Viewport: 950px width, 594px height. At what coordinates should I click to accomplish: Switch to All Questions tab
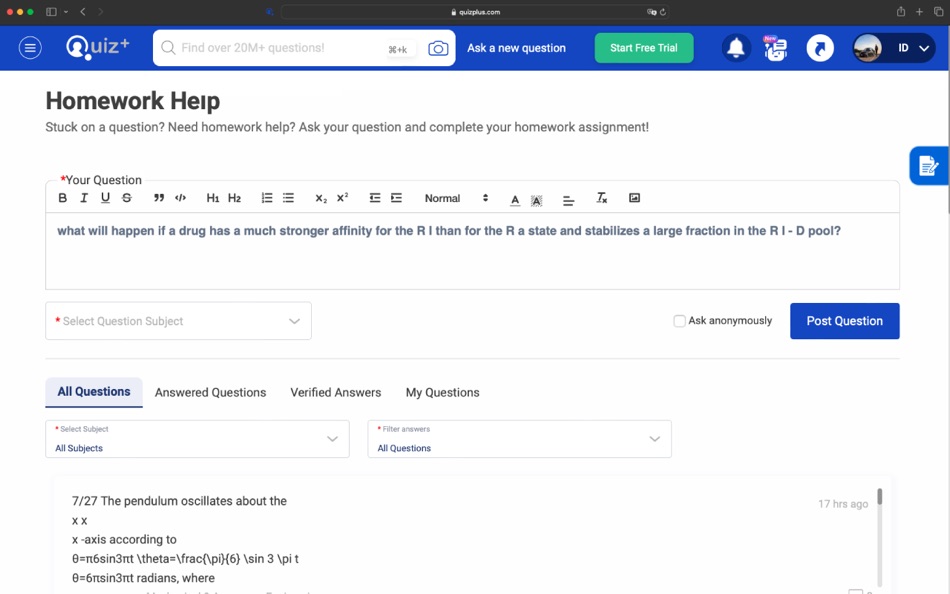[x=94, y=392]
